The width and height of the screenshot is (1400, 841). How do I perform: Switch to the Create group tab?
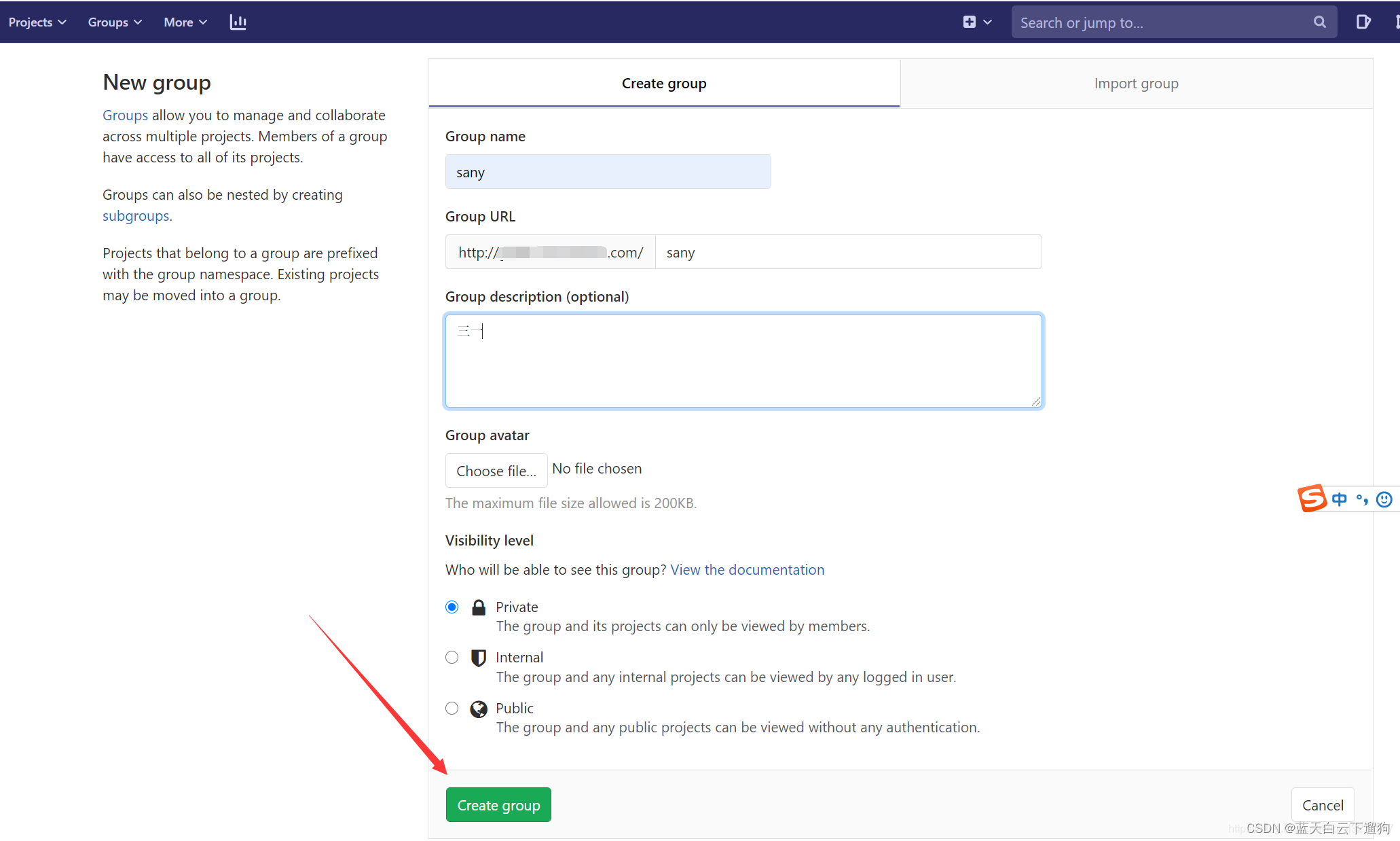pyautogui.click(x=663, y=84)
